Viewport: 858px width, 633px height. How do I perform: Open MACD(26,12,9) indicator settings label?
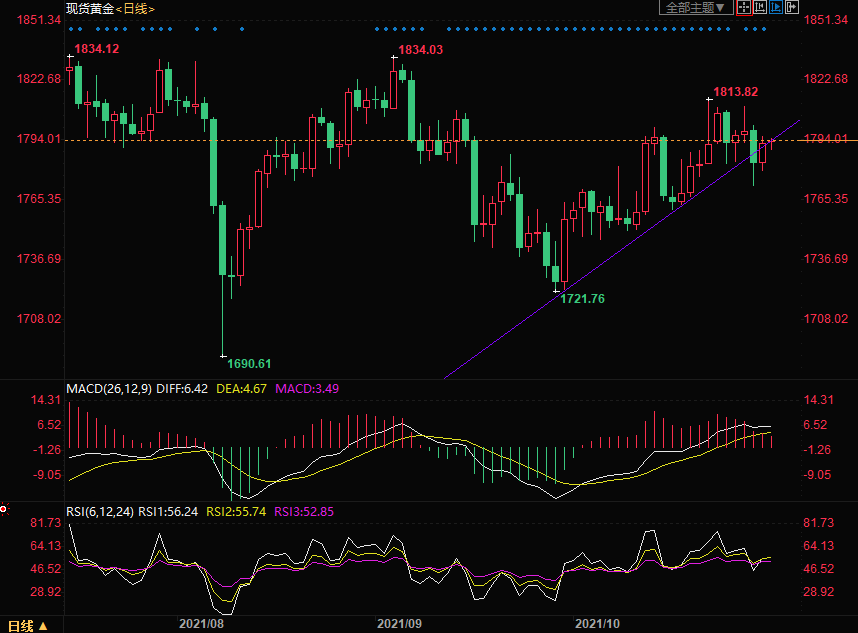[x=108, y=388]
